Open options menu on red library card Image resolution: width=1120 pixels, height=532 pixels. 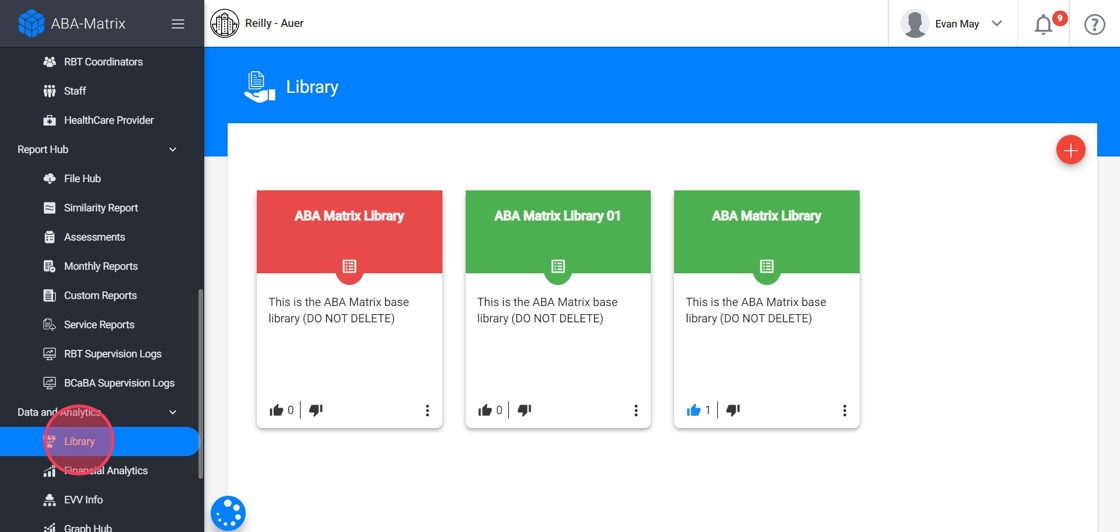click(x=427, y=411)
